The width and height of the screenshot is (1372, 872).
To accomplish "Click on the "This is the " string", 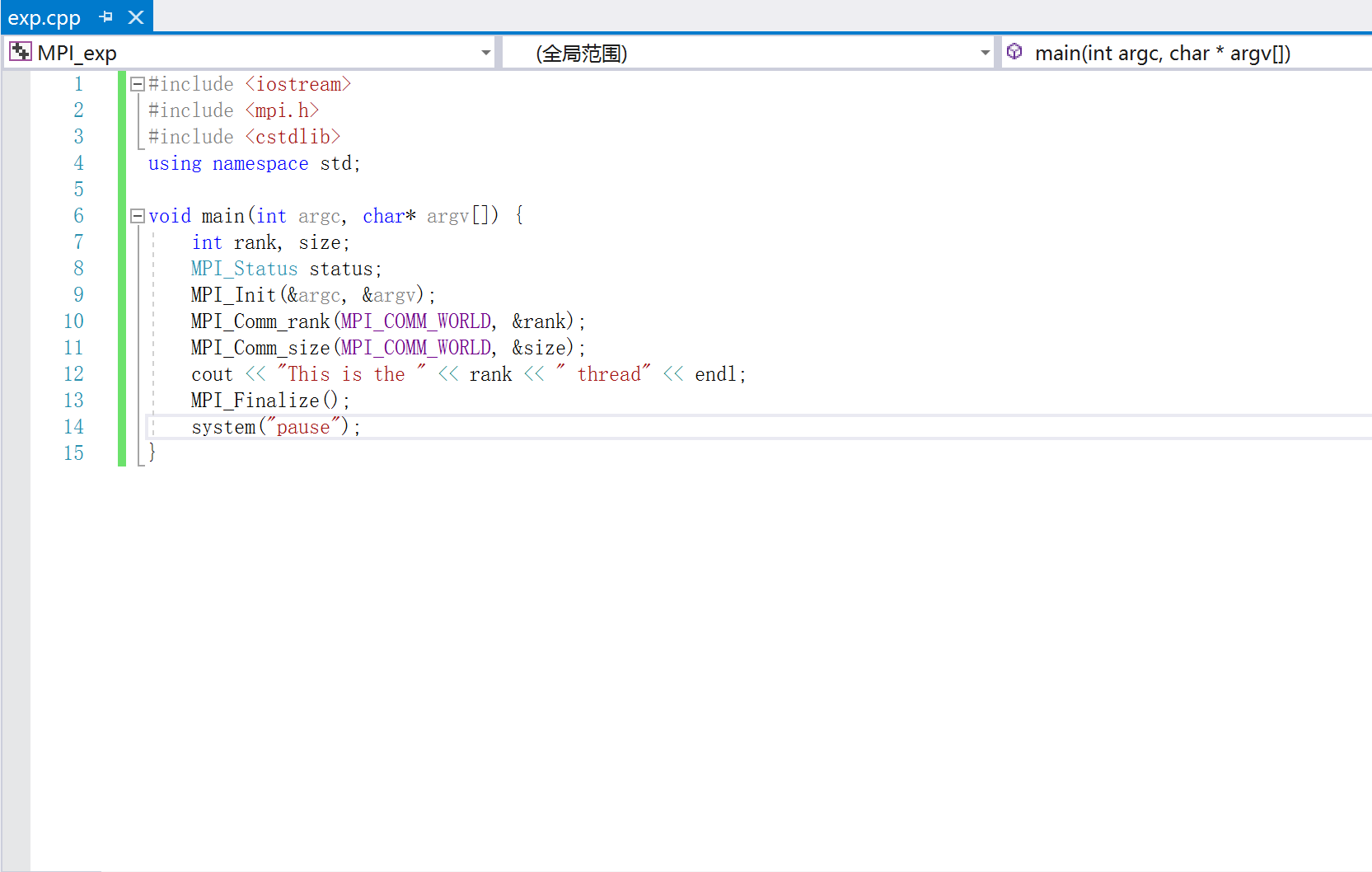I will tap(352, 374).
